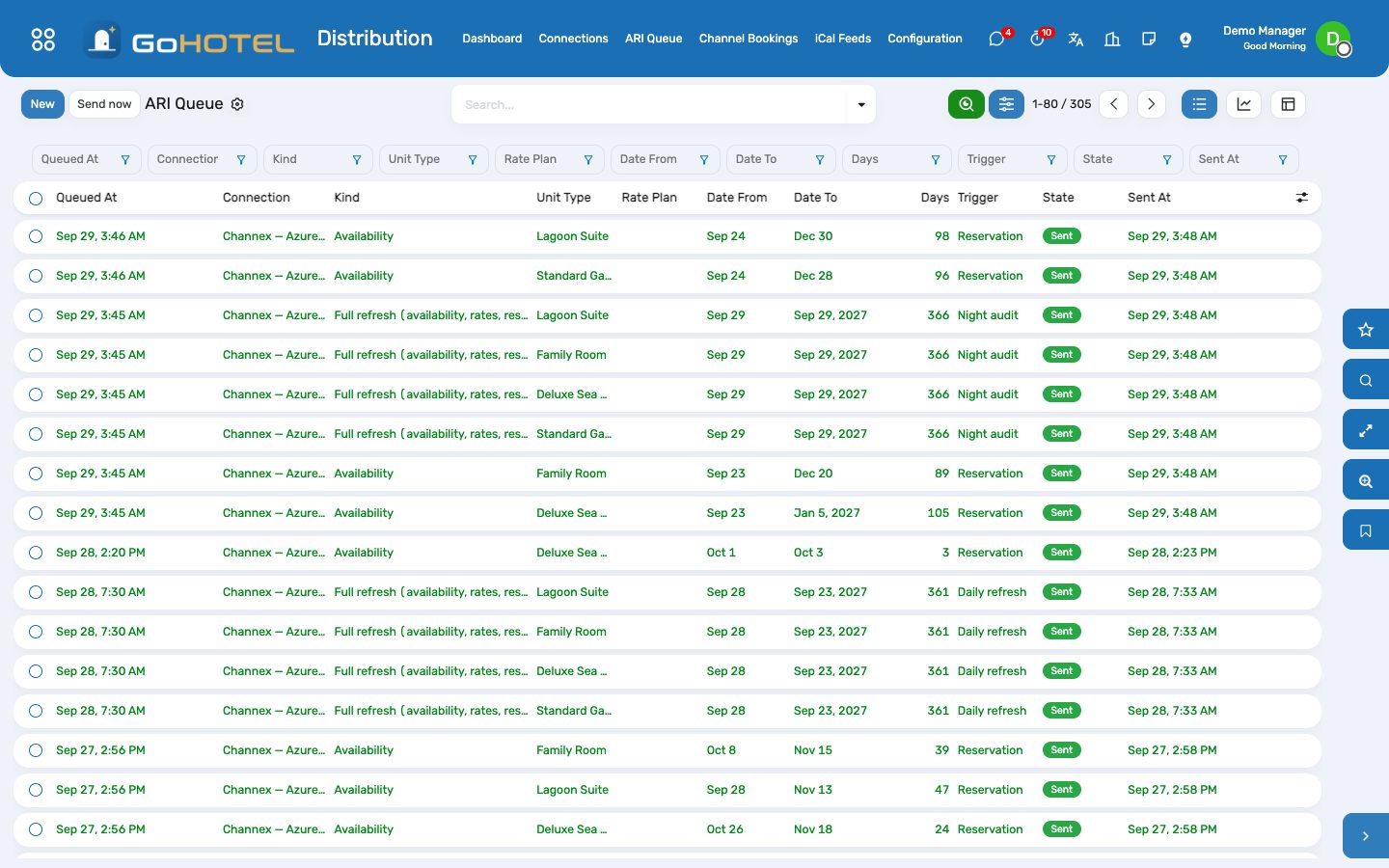This screenshot has height=868, width=1389.
Task: Sort by Queued At column header
Action: (x=86, y=198)
